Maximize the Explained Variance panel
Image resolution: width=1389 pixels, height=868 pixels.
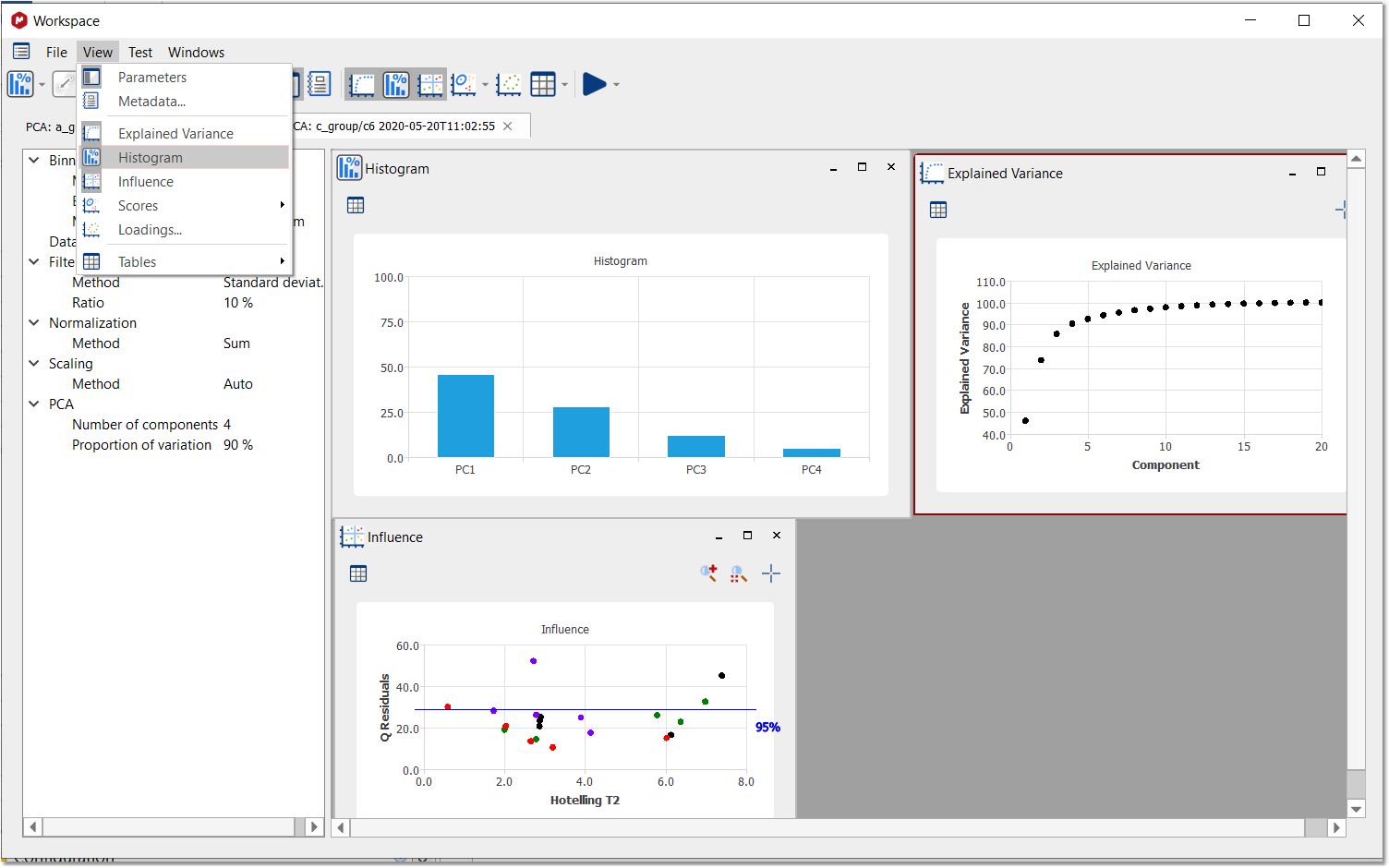tap(1322, 172)
